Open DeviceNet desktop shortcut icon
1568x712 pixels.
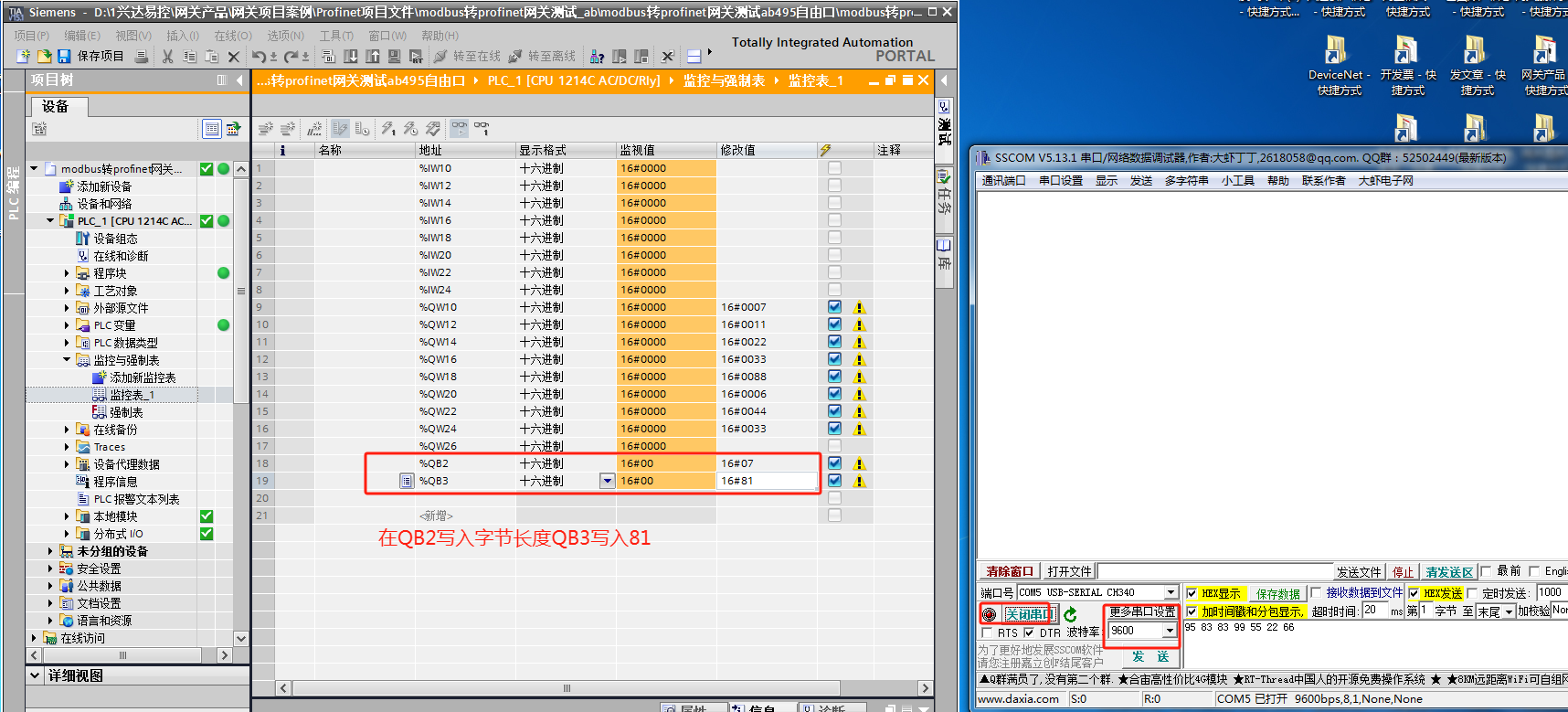pos(1338,65)
